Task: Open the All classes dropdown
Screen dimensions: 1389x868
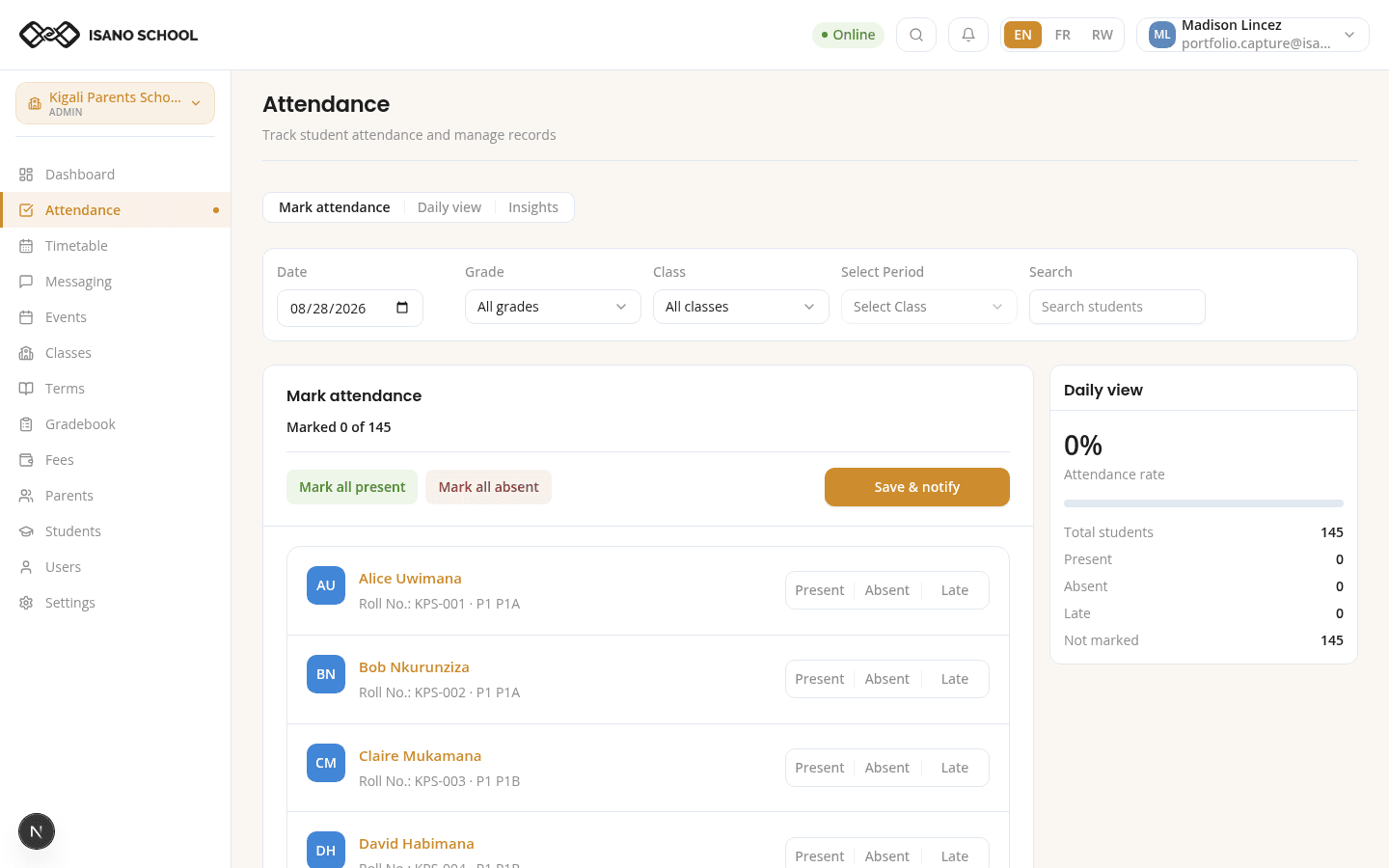Action: pos(741,307)
